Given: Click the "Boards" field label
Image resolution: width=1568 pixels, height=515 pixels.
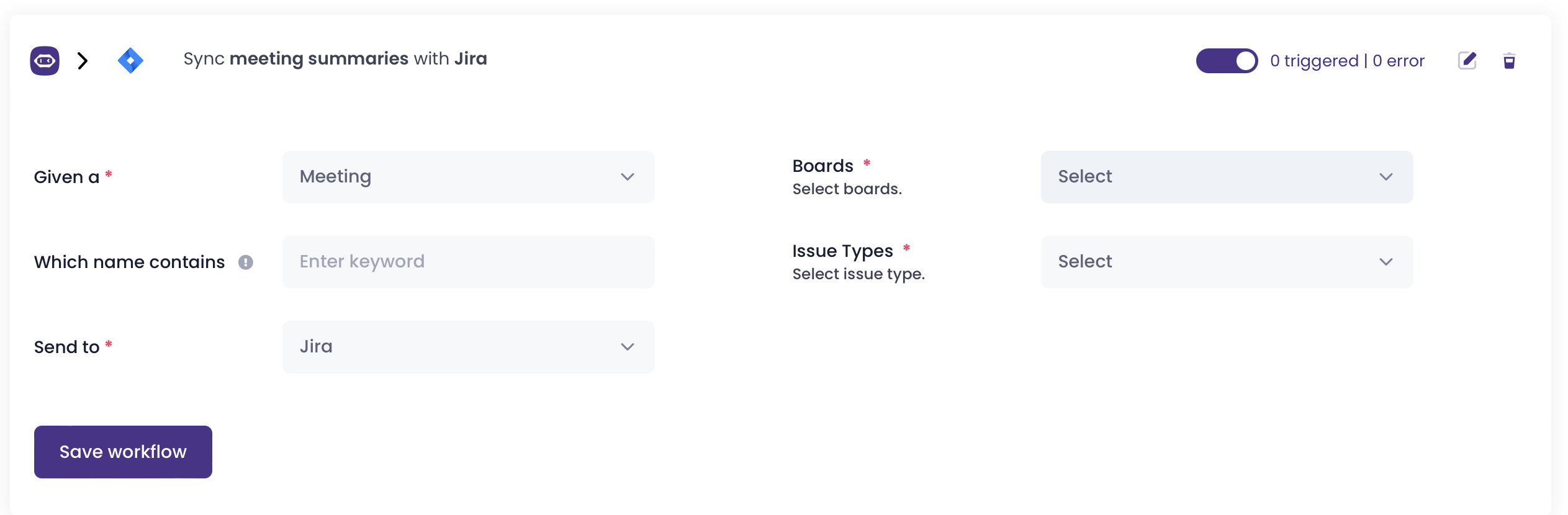Looking at the screenshot, I should point(822,166).
